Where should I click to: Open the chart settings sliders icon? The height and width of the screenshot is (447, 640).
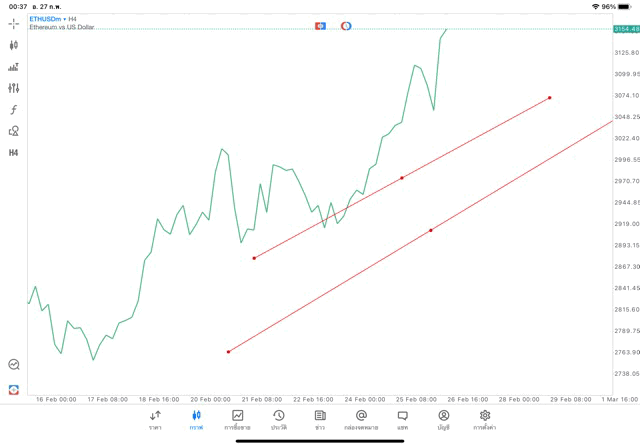pos(13,88)
